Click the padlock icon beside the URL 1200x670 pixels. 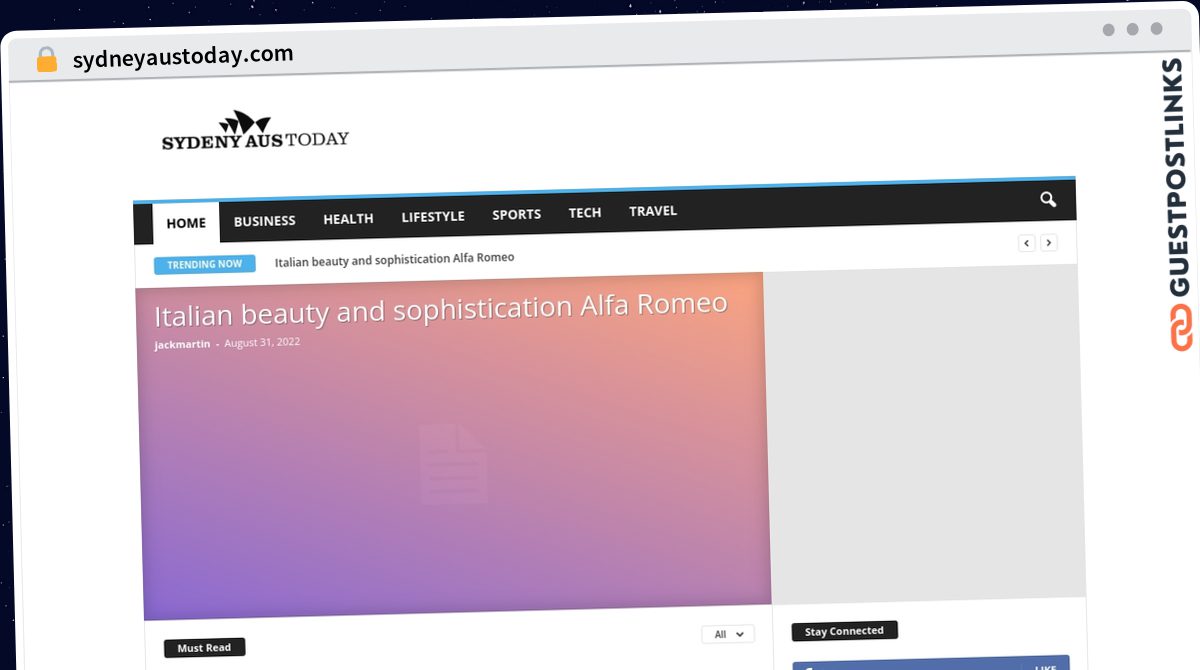coord(47,60)
